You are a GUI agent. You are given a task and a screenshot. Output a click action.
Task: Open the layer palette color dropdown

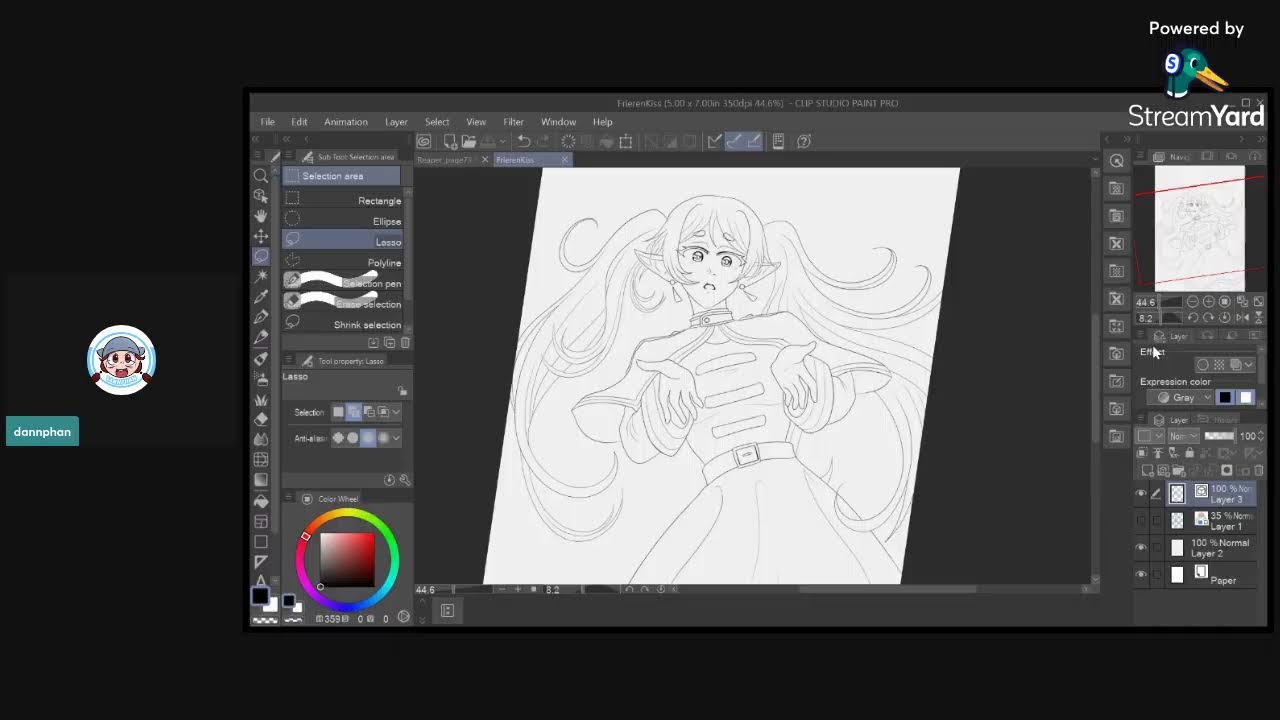click(1150, 436)
